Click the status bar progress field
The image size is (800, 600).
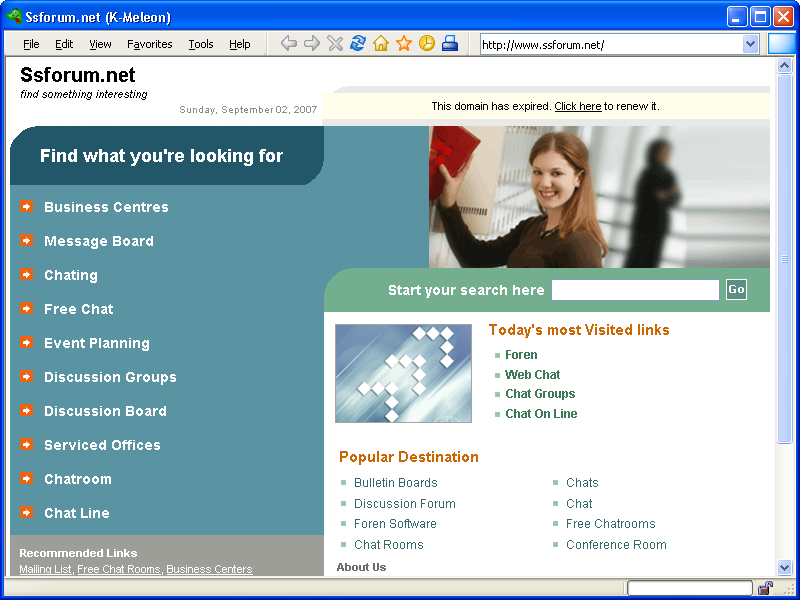coord(690,588)
